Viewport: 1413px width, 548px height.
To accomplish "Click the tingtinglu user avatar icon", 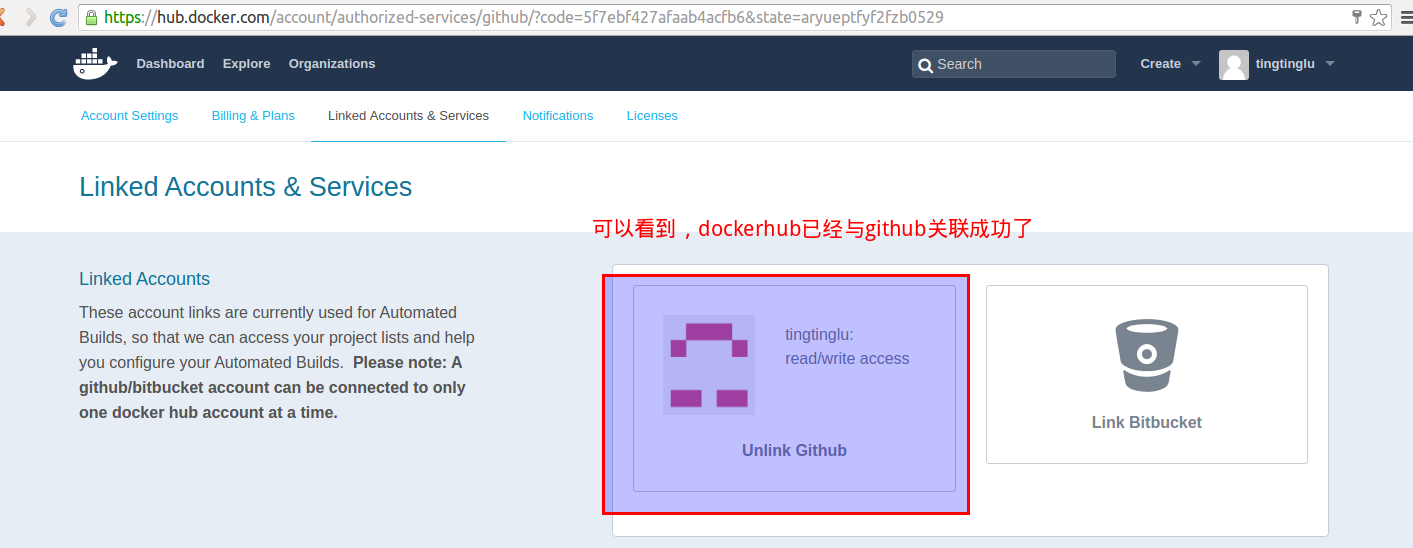I will point(1234,64).
